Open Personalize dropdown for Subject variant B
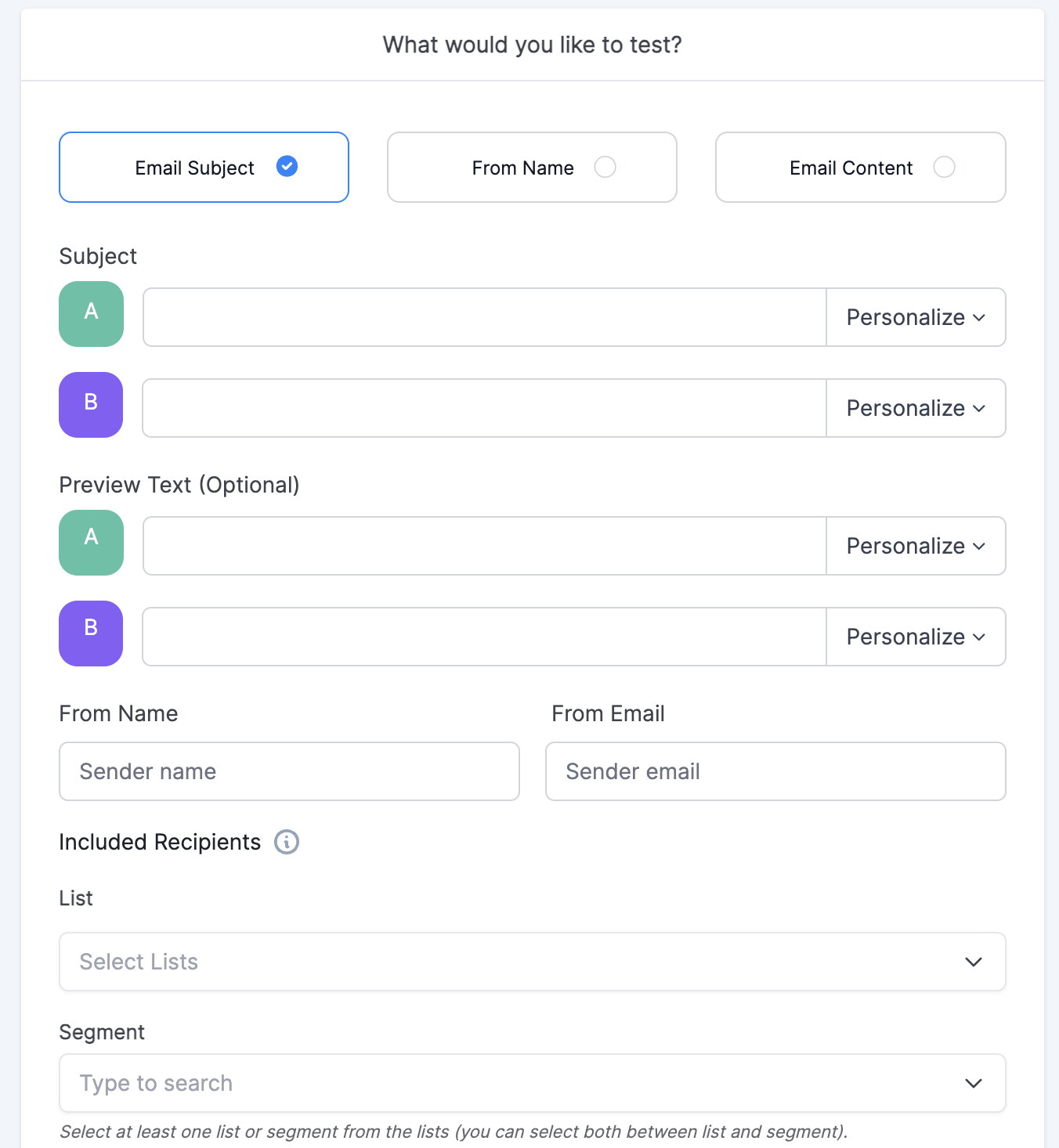This screenshot has width=1059, height=1148. point(915,408)
